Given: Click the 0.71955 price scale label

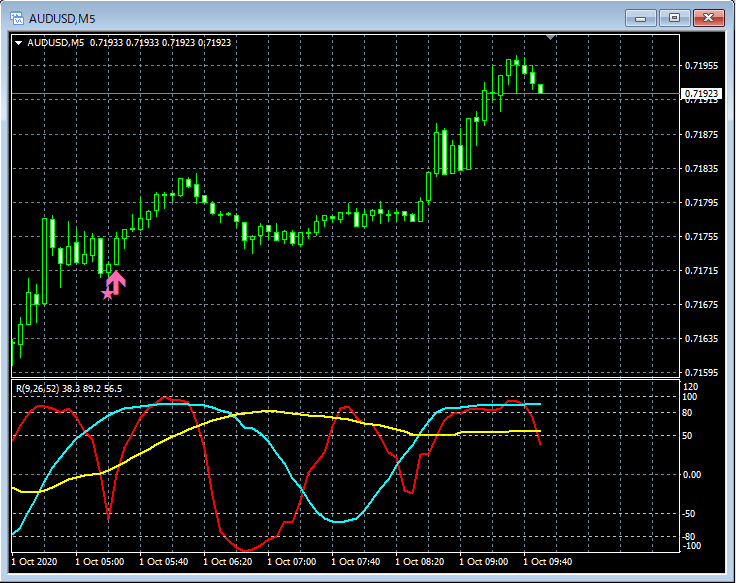Looking at the screenshot, I should [701, 66].
